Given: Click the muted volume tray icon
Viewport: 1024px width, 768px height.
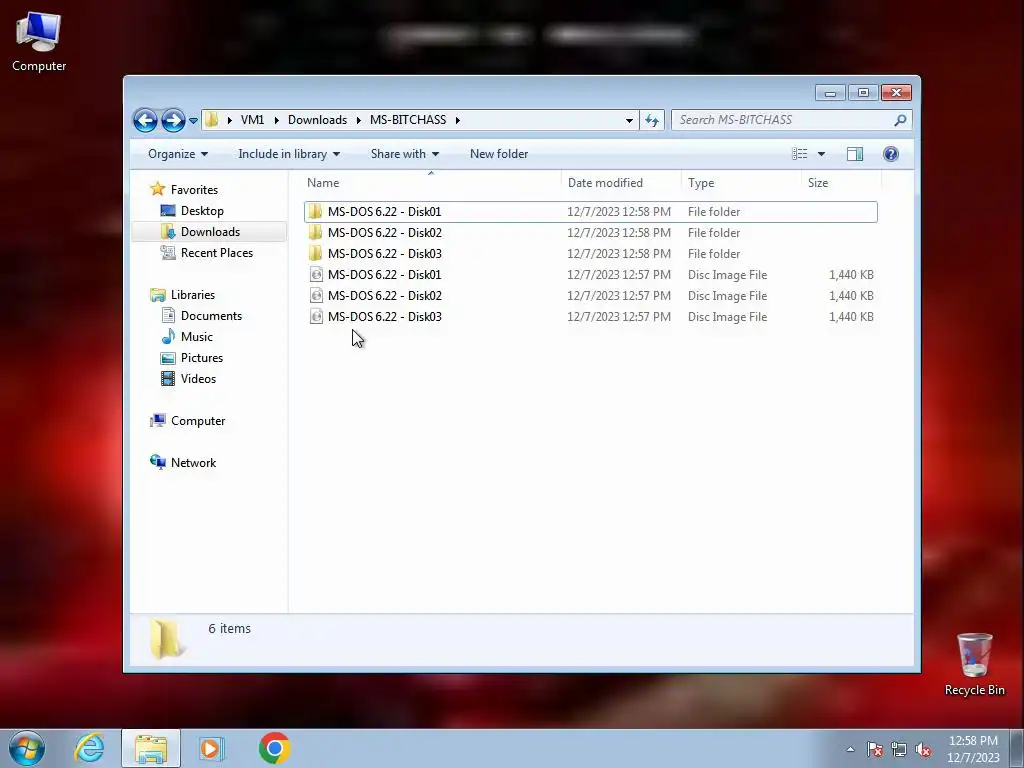Looking at the screenshot, I should 923,749.
